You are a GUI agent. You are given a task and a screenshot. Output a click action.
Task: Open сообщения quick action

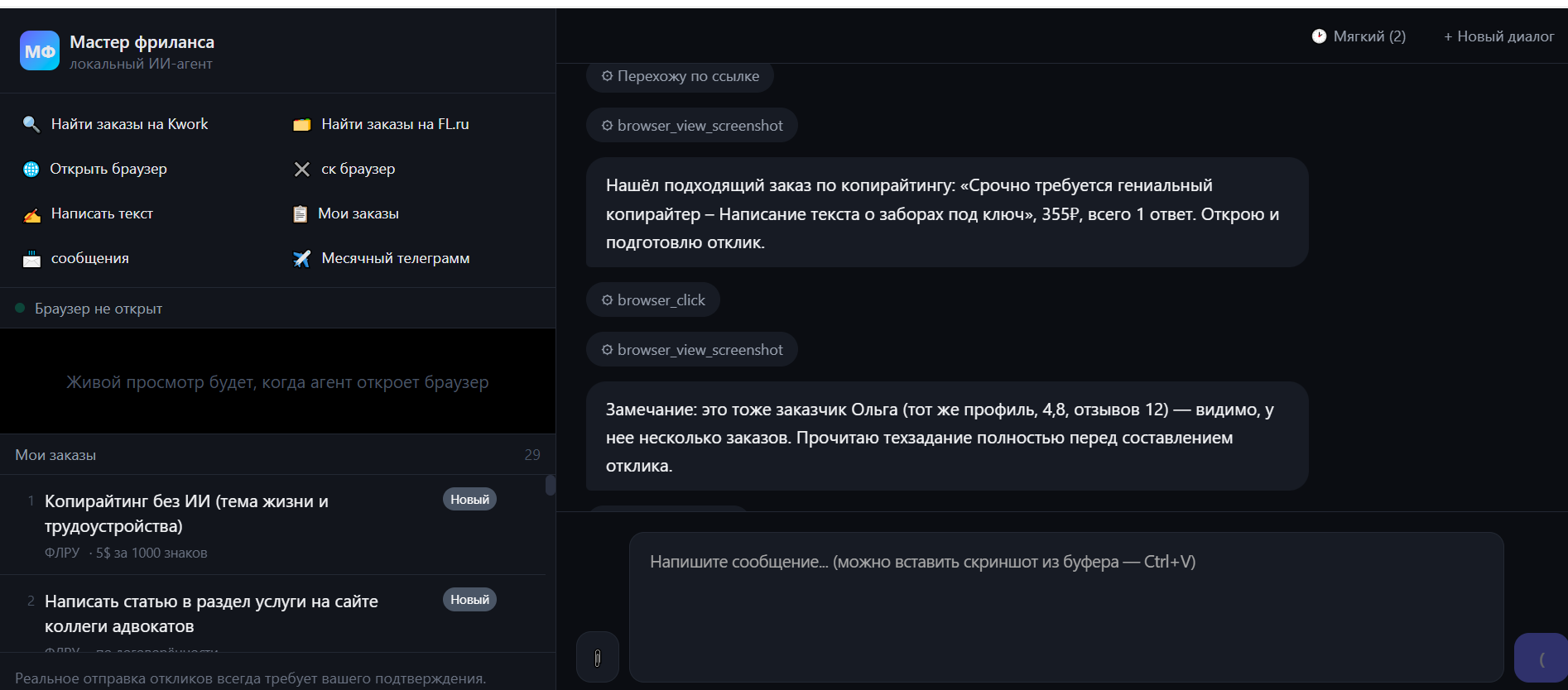tap(76, 258)
